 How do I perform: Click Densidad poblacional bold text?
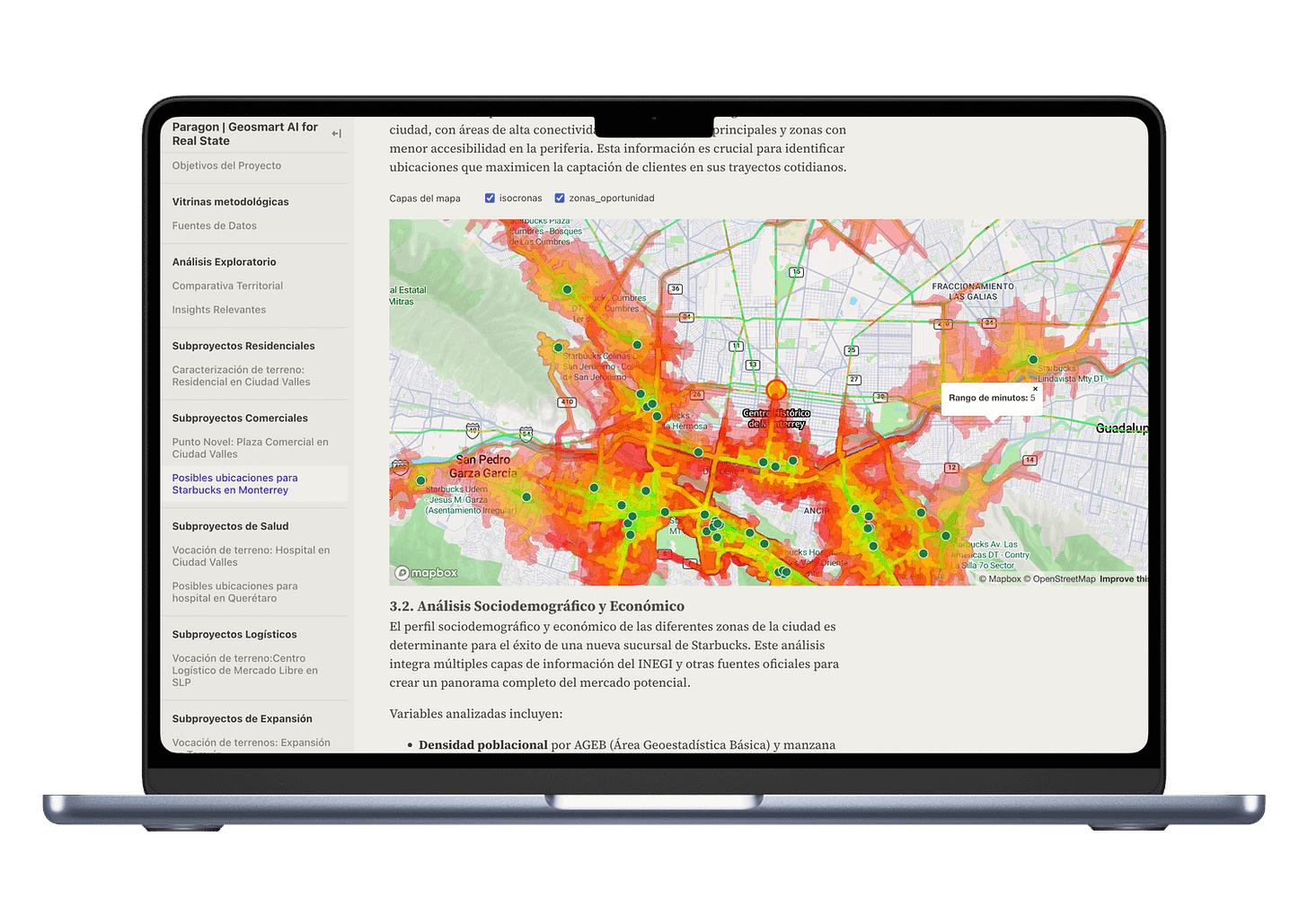(483, 744)
